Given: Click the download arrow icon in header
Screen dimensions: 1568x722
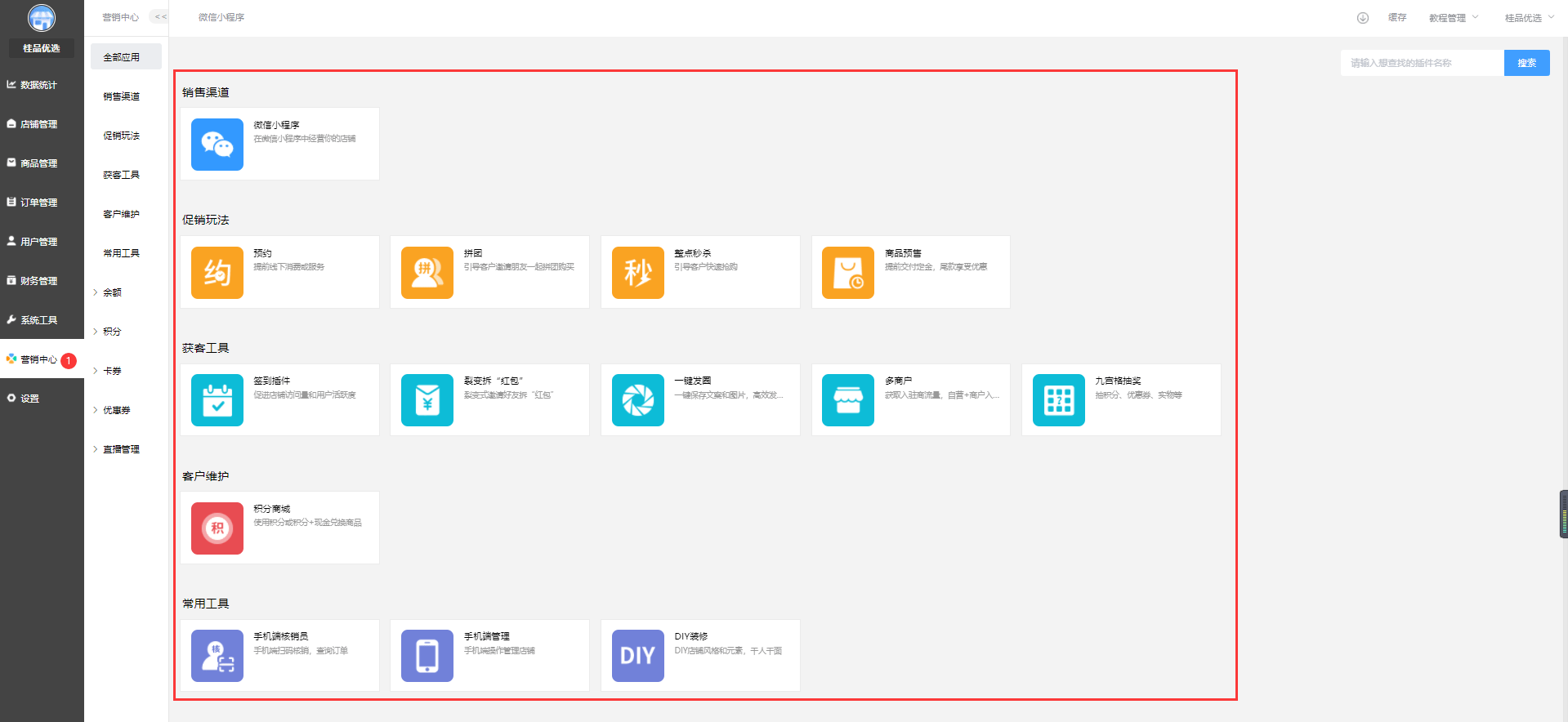Looking at the screenshot, I should click(1363, 18).
